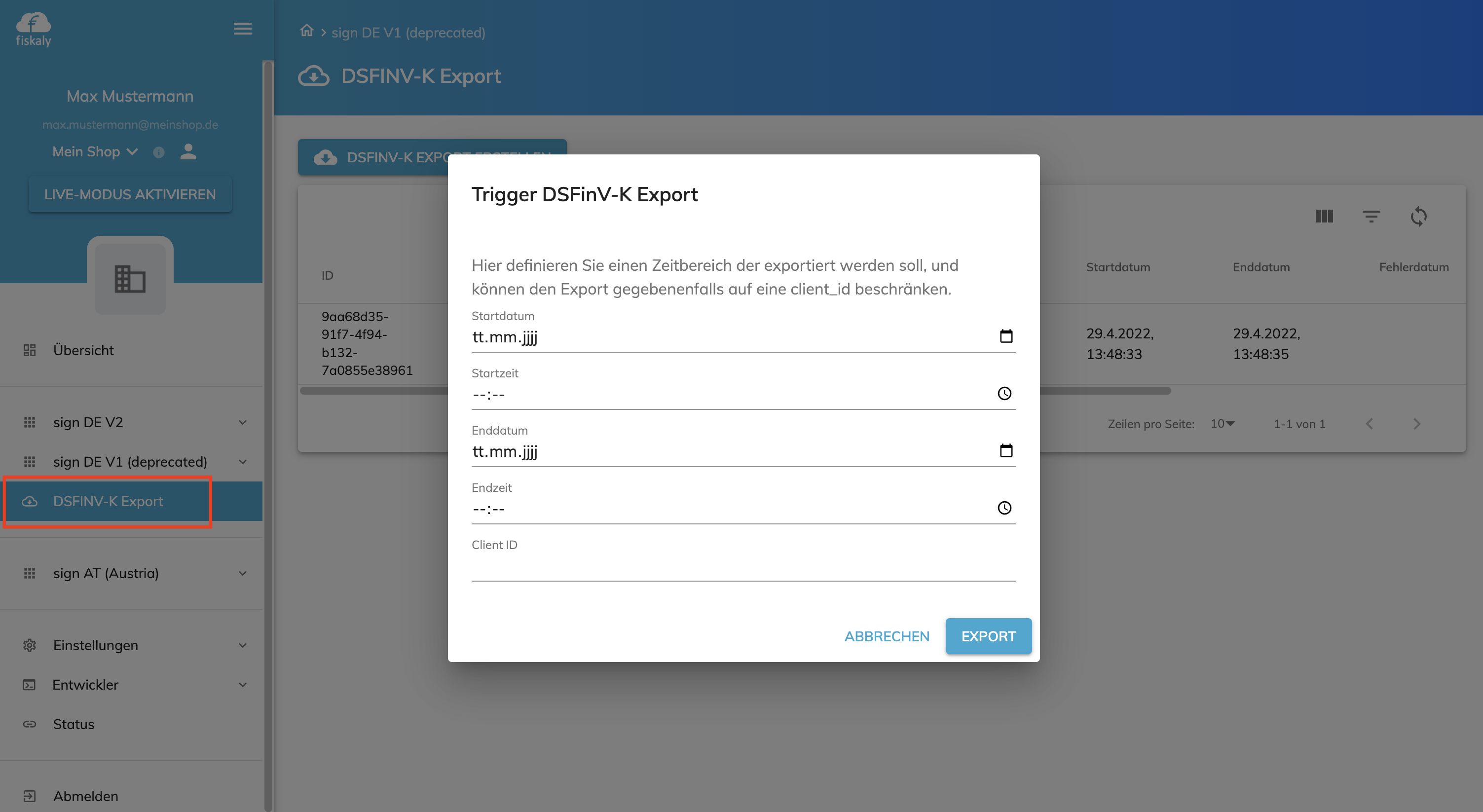Click the table refresh icon
Viewport: 1483px width, 812px height.
coord(1418,217)
